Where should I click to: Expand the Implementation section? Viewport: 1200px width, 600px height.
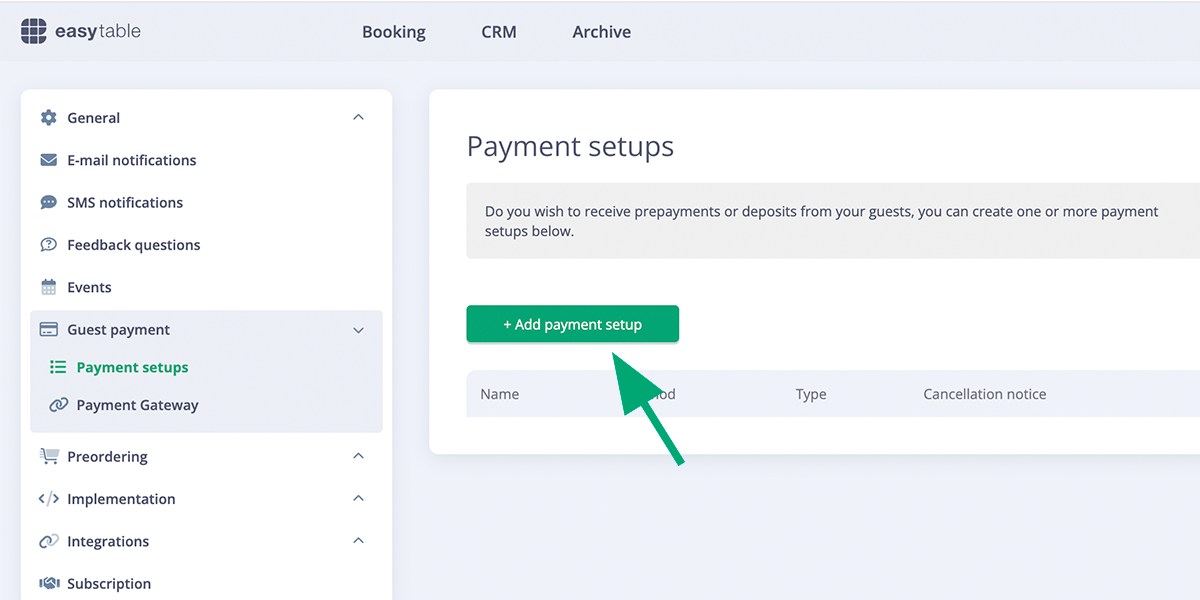[x=358, y=498]
